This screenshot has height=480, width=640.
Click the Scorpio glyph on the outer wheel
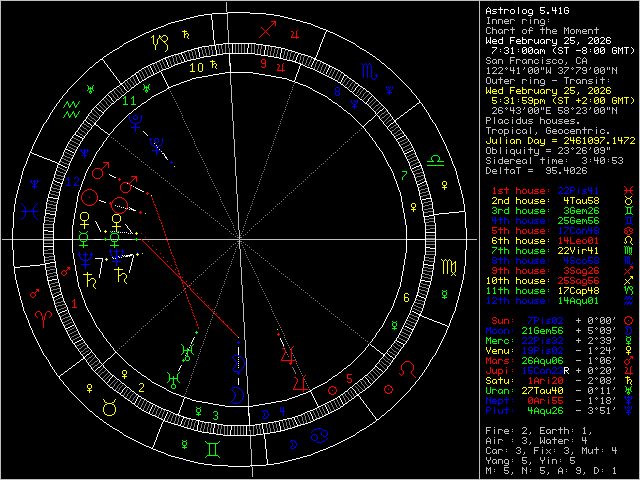(370, 72)
